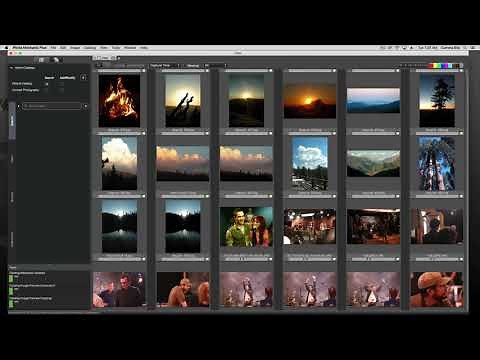The height and width of the screenshot is (360, 480).
Task: Open the Help menu
Action: click(144, 48)
